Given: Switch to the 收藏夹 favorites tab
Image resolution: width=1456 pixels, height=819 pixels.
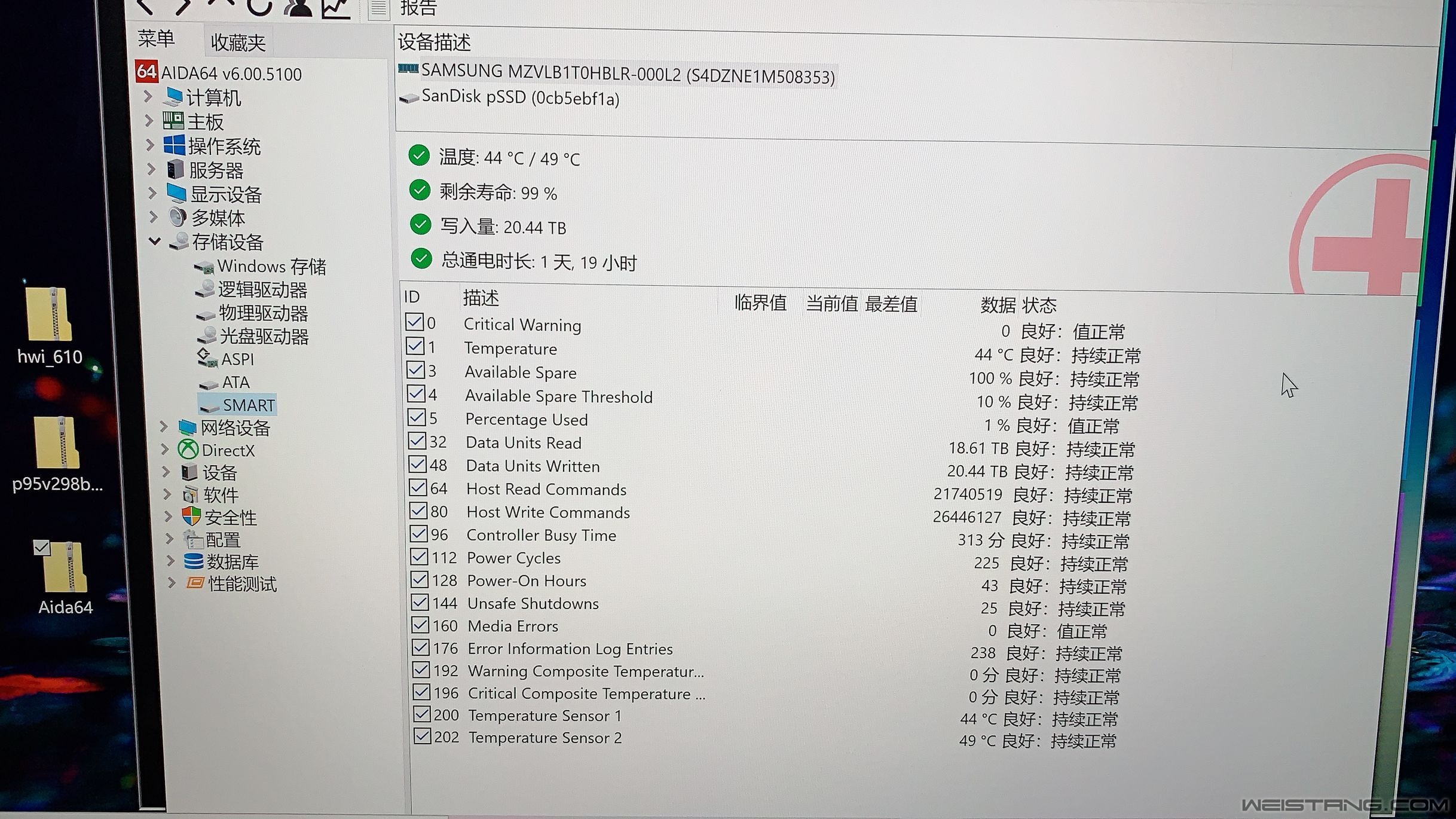Looking at the screenshot, I should tap(238, 42).
